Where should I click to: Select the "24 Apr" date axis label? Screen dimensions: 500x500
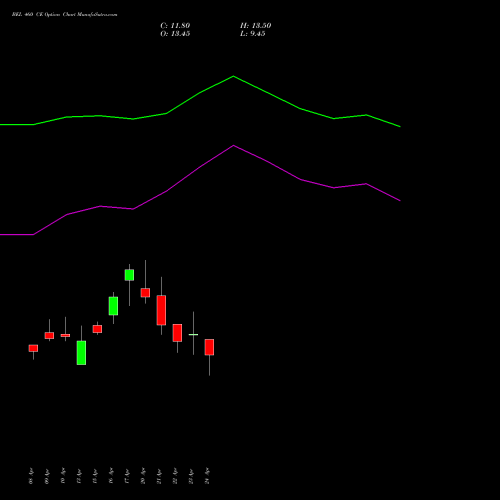(x=207, y=476)
